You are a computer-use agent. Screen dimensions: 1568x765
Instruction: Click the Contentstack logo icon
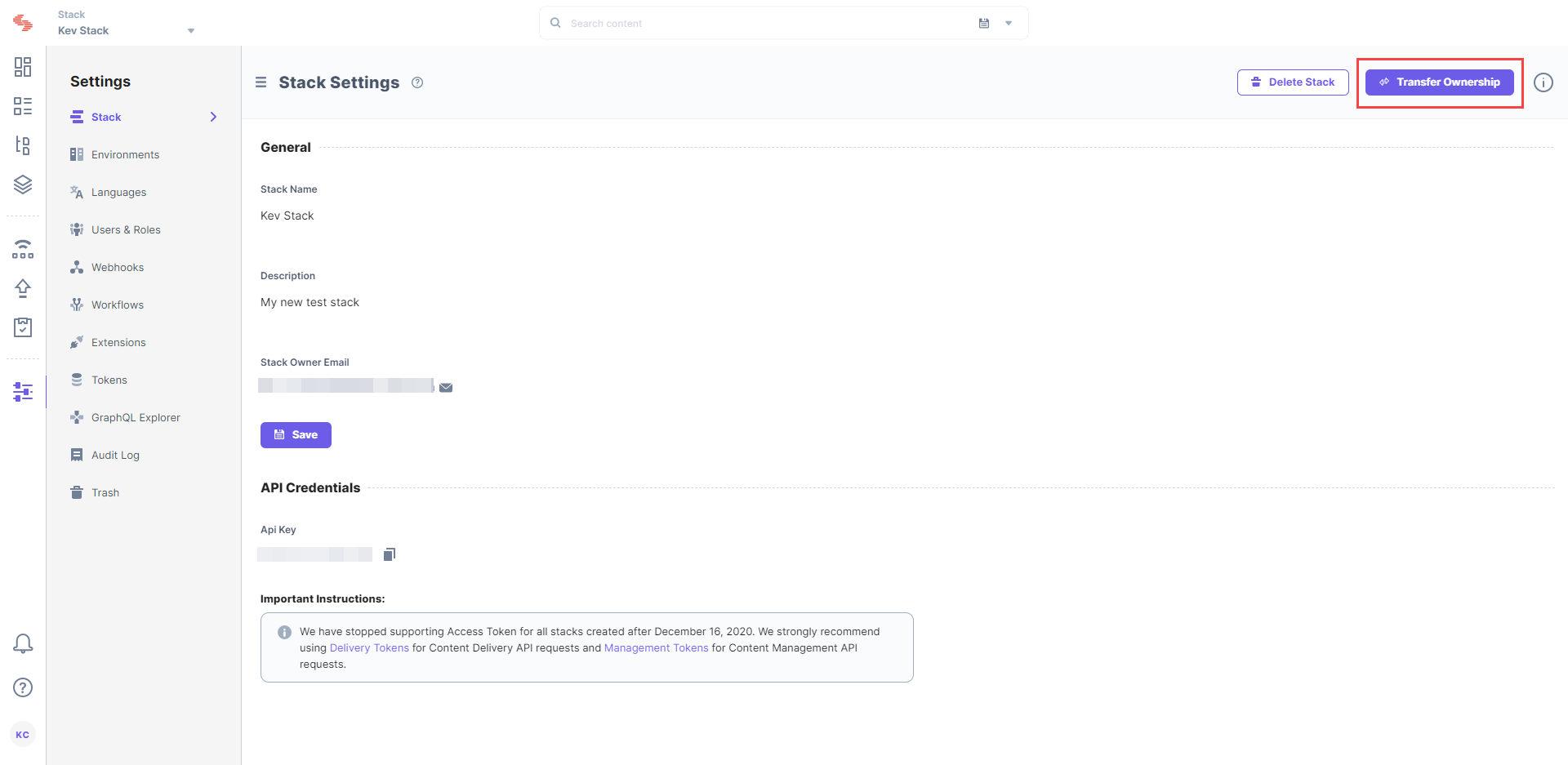pyautogui.click(x=23, y=23)
